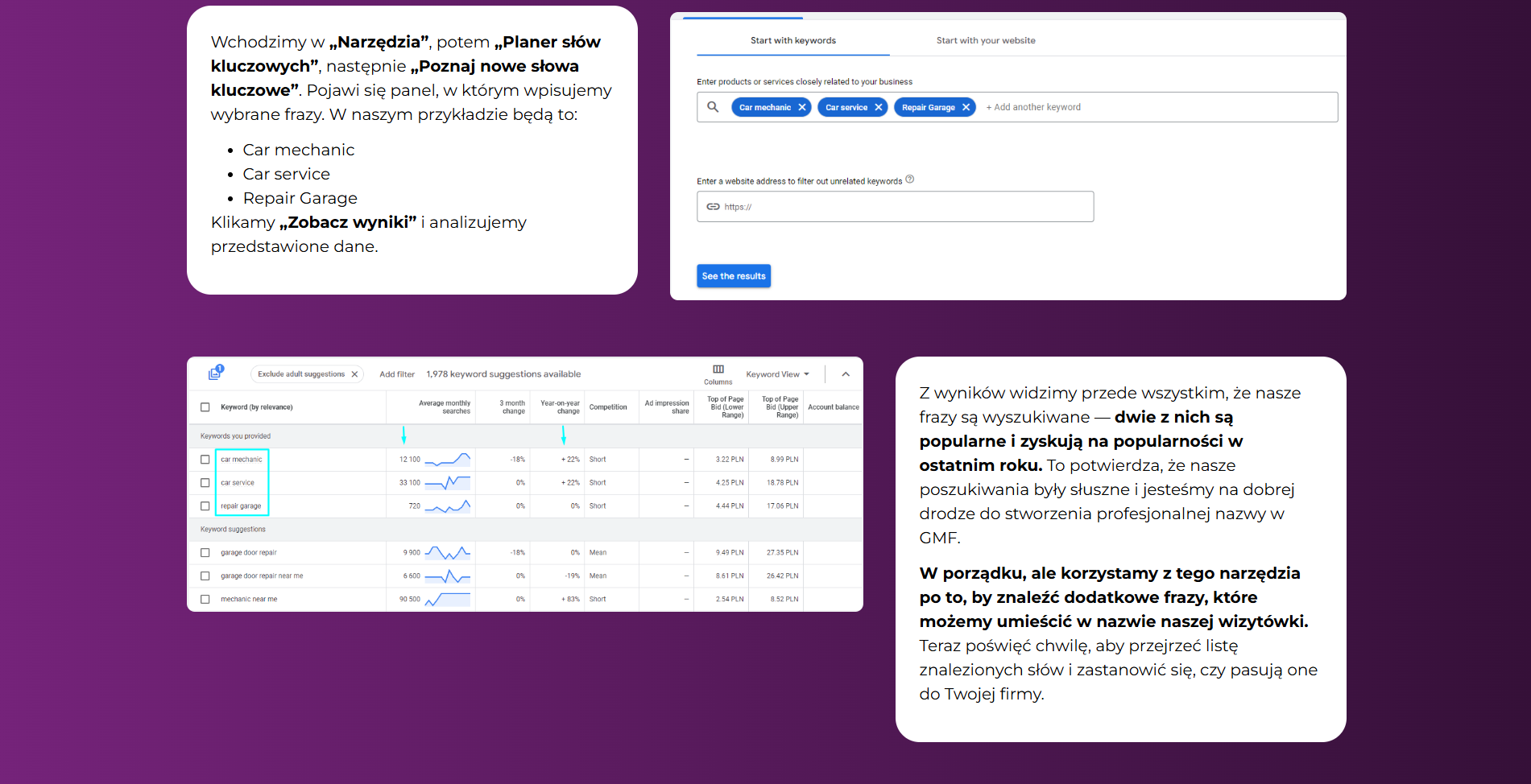This screenshot has width=1531, height=784.
Task: Remove the Repair Garage keyword chip
Action: coord(966,107)
